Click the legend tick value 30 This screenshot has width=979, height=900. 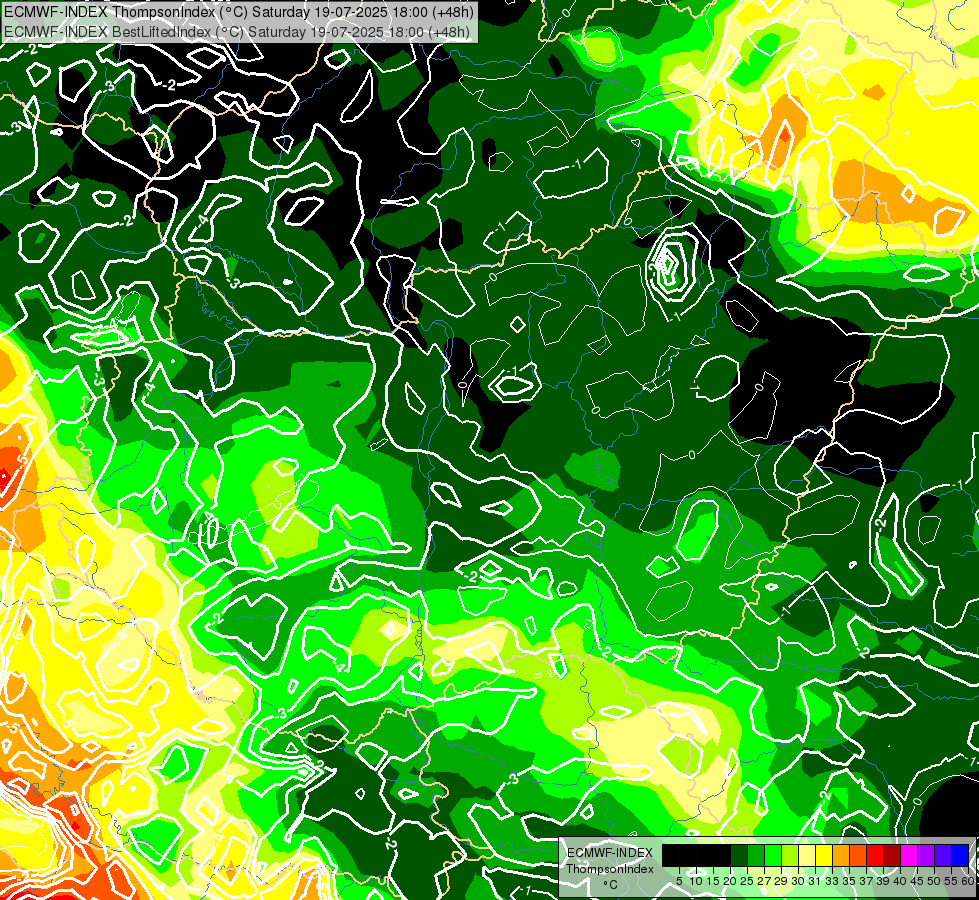799,881
